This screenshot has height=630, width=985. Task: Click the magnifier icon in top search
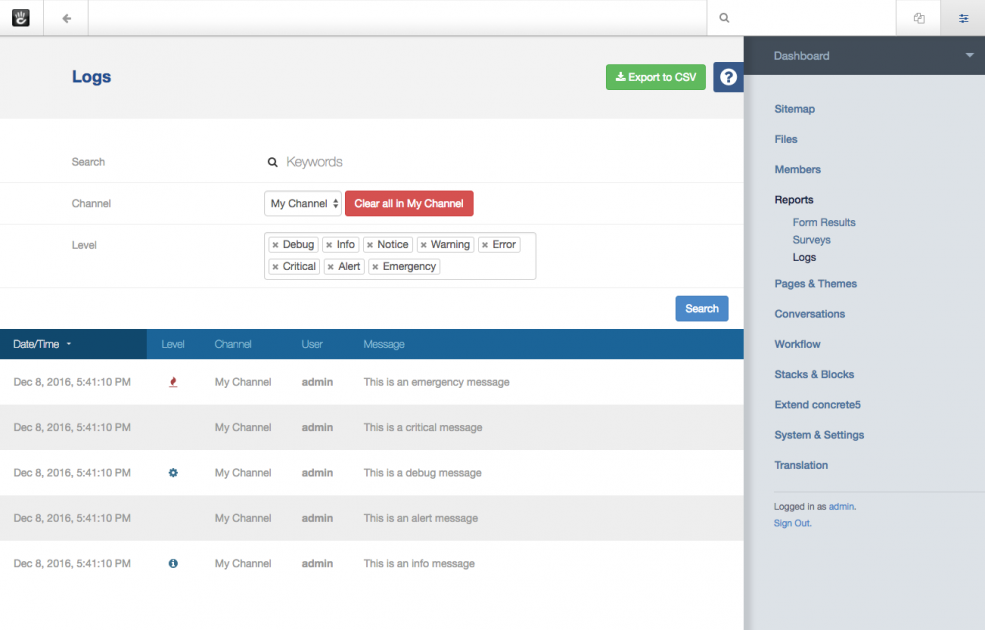coord(724,18)
